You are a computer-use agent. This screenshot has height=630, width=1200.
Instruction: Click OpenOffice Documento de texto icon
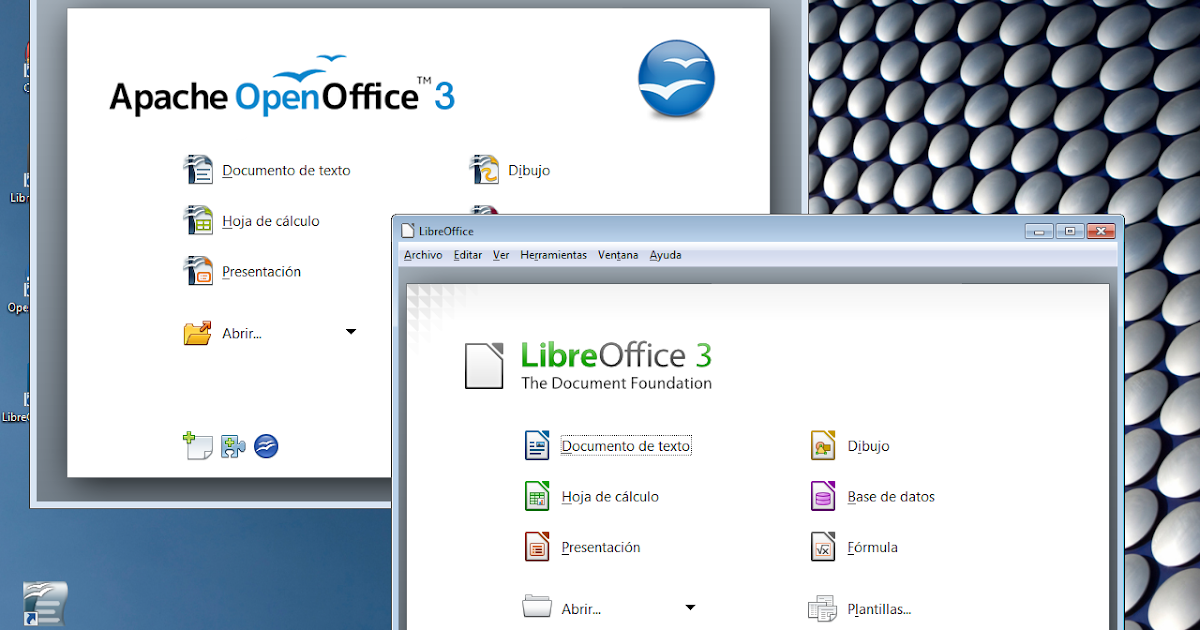[x=199, y=170]
